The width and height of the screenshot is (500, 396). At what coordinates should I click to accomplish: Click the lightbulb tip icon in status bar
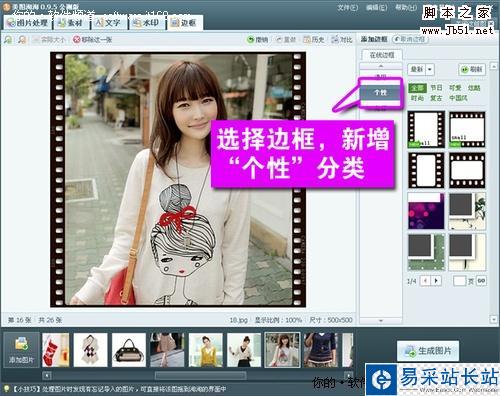pyautogui.click(x=6, y=389)
